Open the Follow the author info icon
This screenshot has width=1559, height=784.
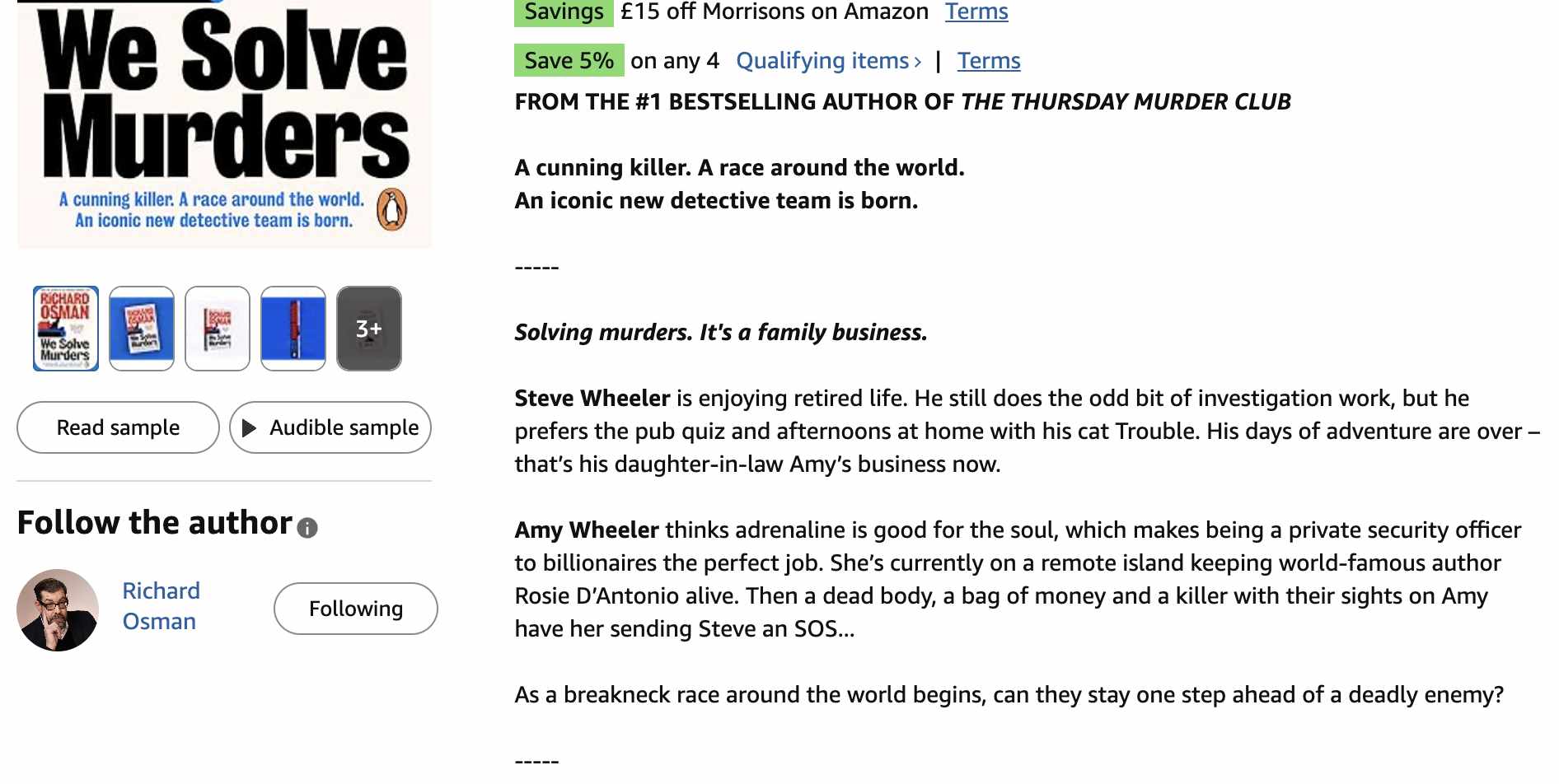pos(307,528)
